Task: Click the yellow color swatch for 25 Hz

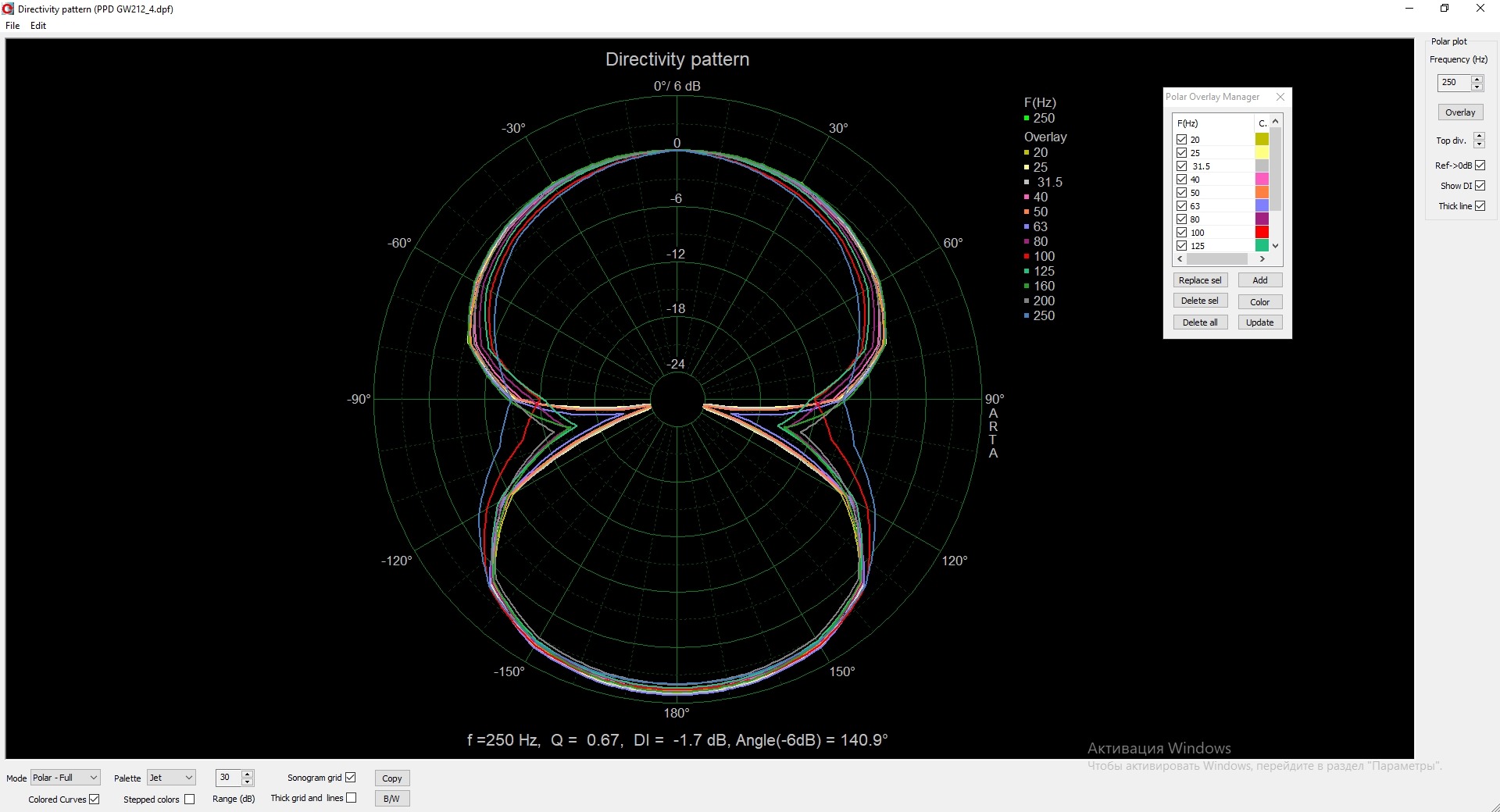Action: (x=1262, y=153)
